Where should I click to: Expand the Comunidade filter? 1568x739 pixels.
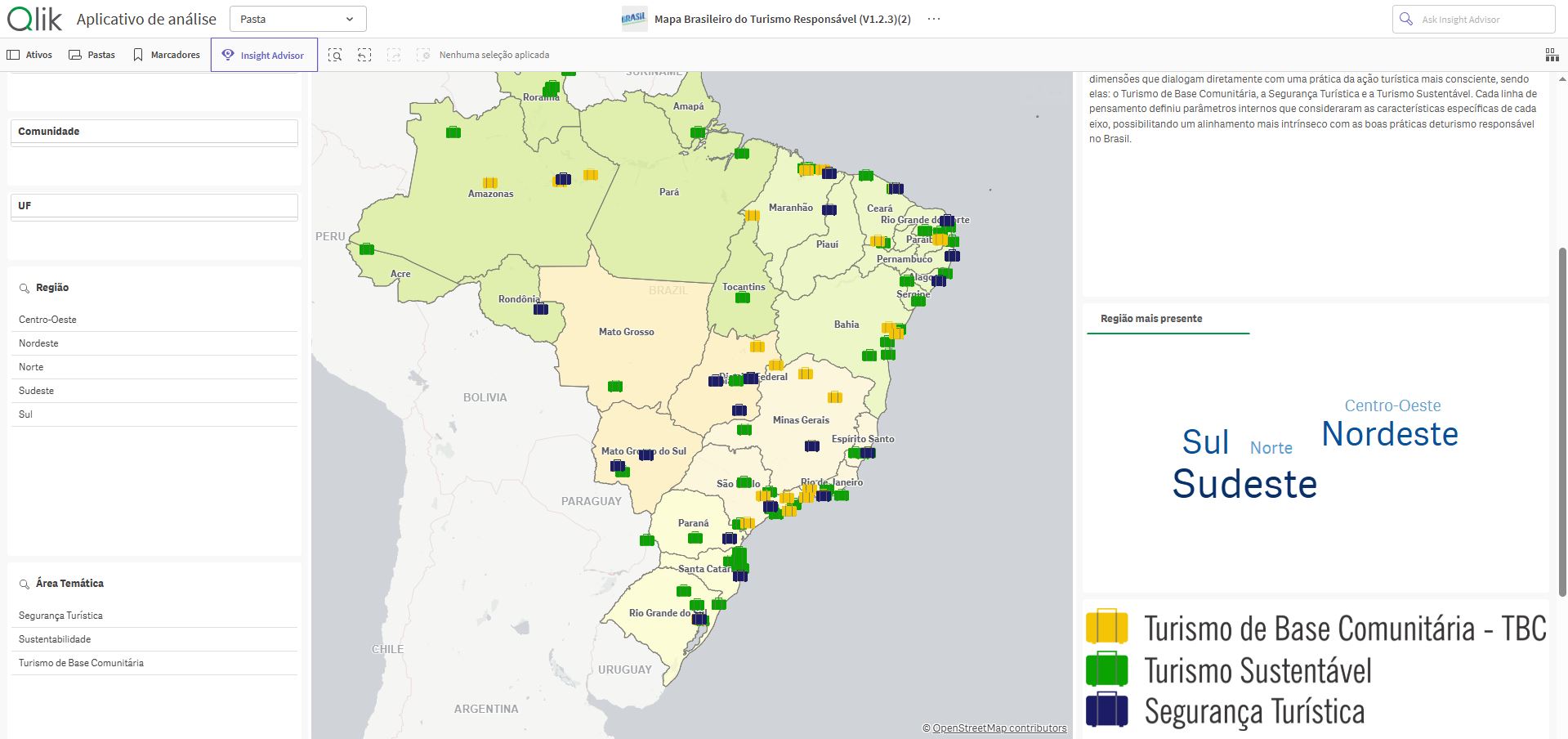coord(154,132)
